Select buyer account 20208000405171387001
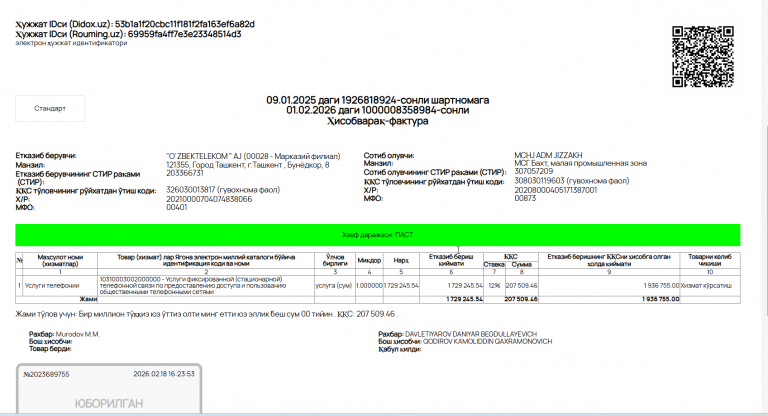 pos(555,190)
